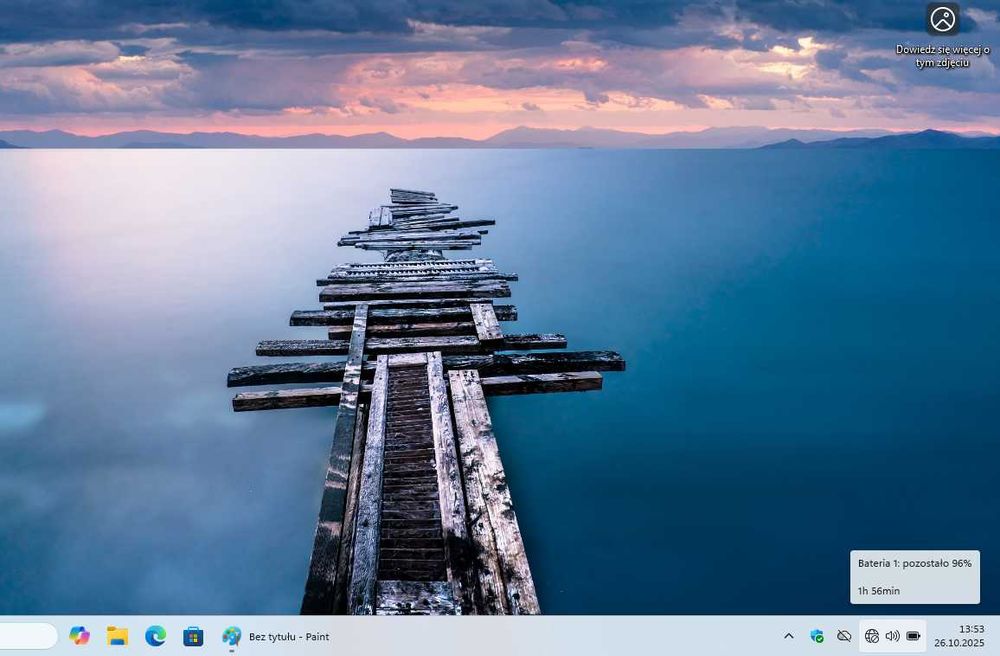Open Windows Security tray icon
The image size is (1000, 656).
816,636
